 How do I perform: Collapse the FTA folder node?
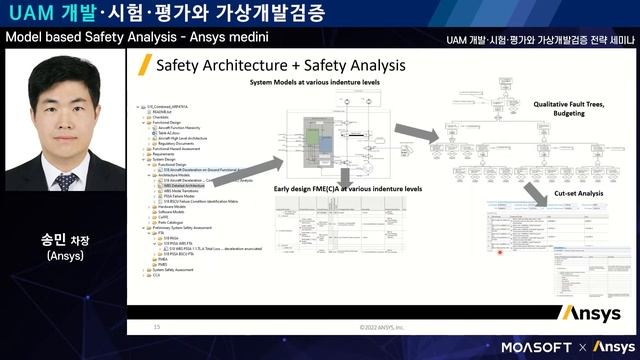point(149,233)
